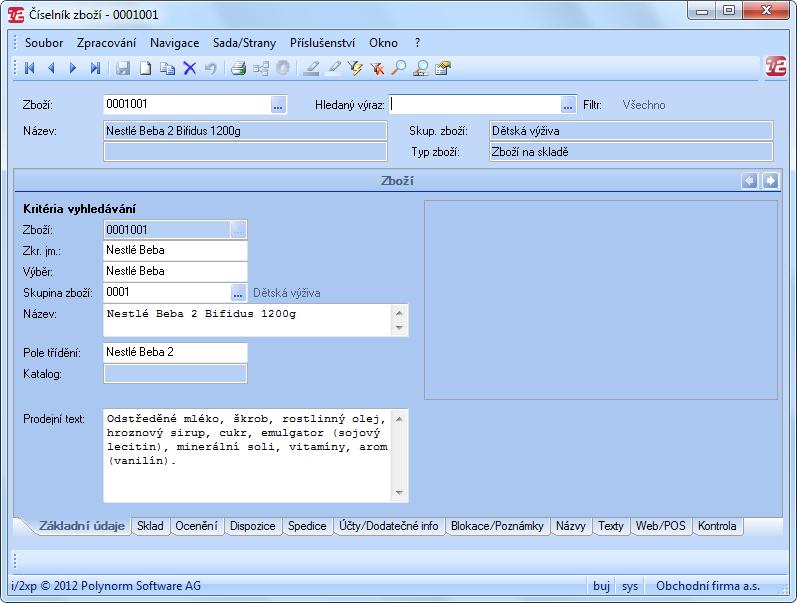The height and width of the screenshot is (603, 797).
Task: Click the sys status bar entry
Action: (630, 586)
